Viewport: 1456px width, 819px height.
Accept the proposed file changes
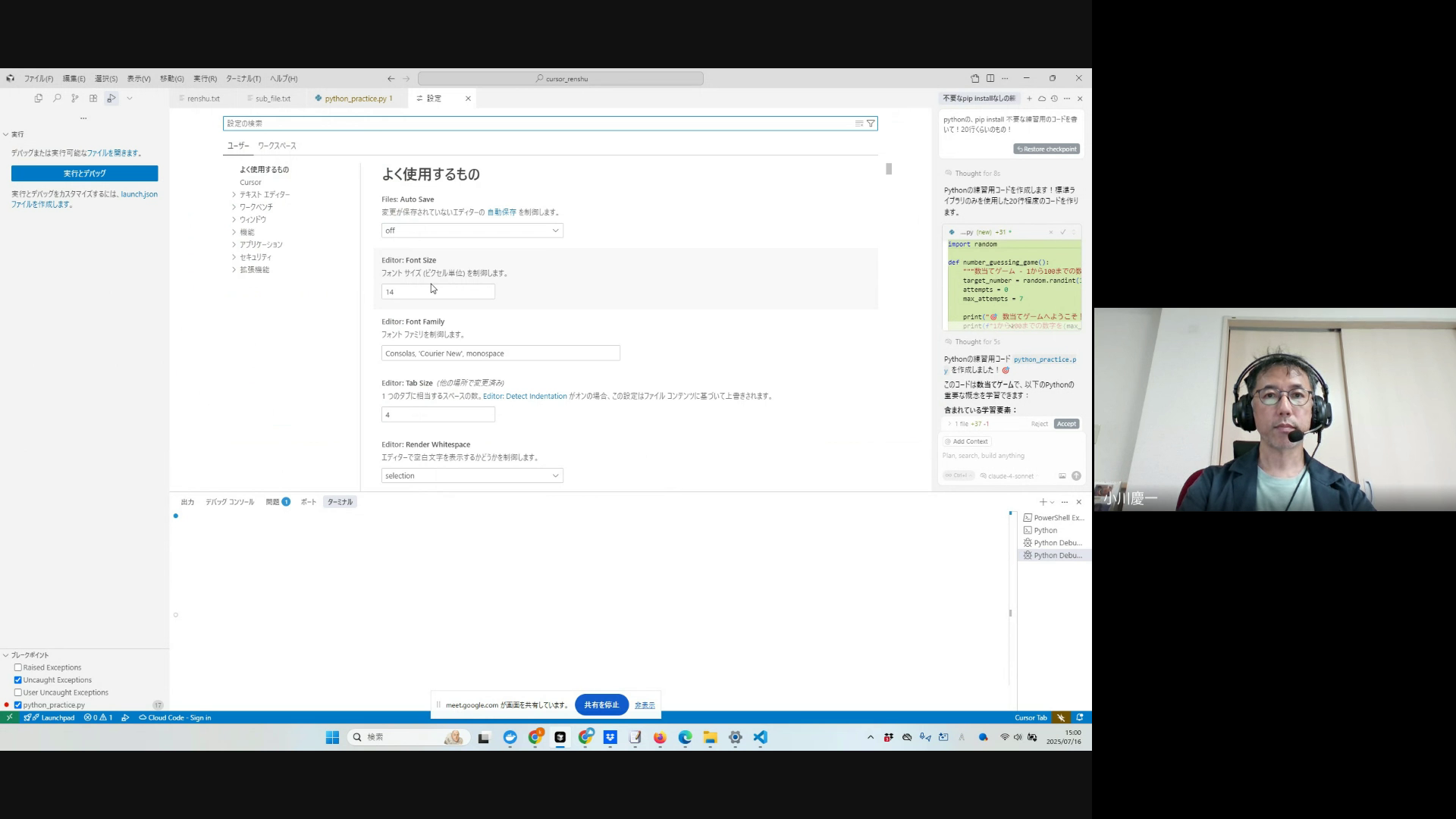[1065, 424]
